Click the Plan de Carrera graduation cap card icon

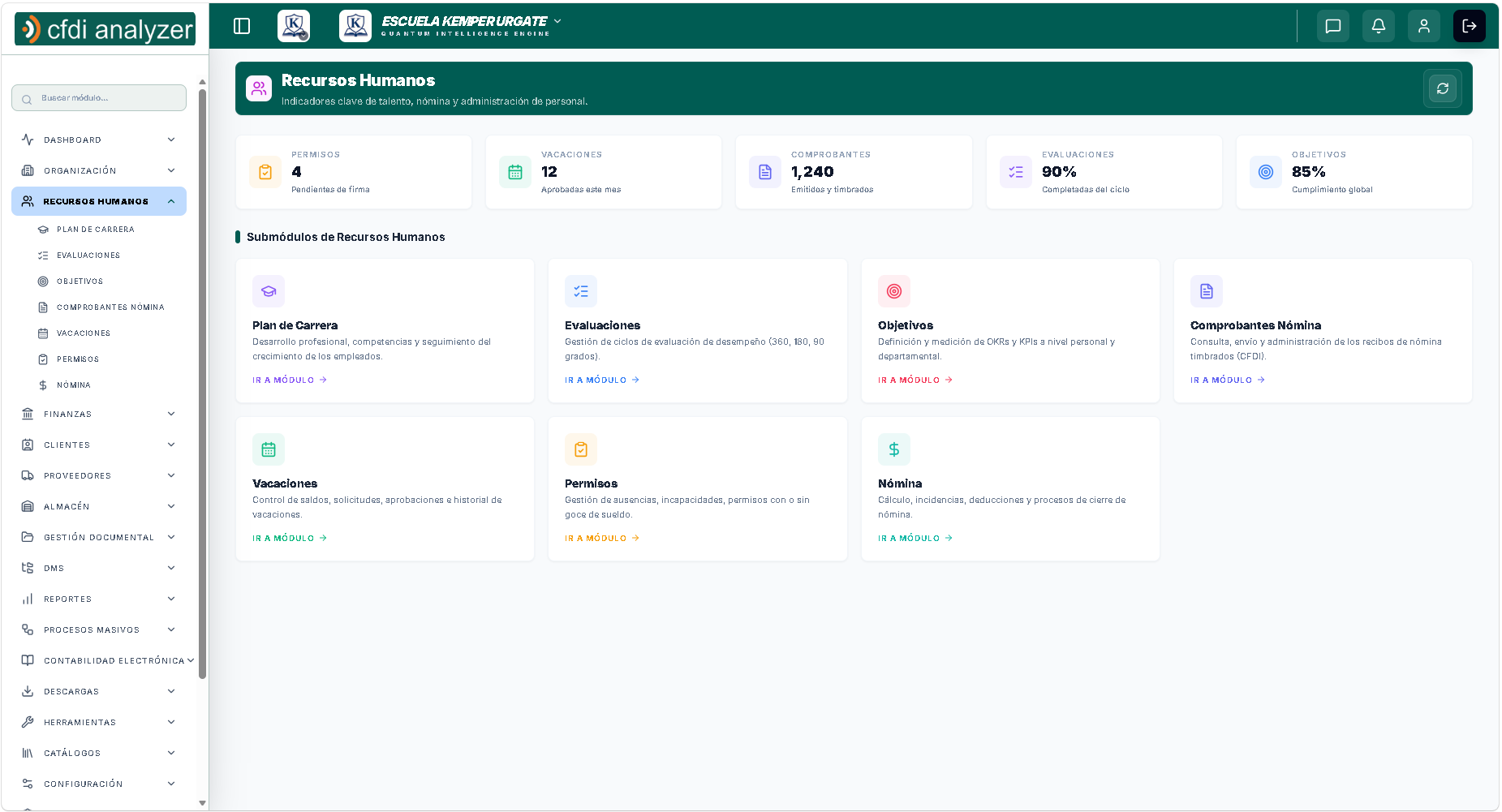coord(269,291)
